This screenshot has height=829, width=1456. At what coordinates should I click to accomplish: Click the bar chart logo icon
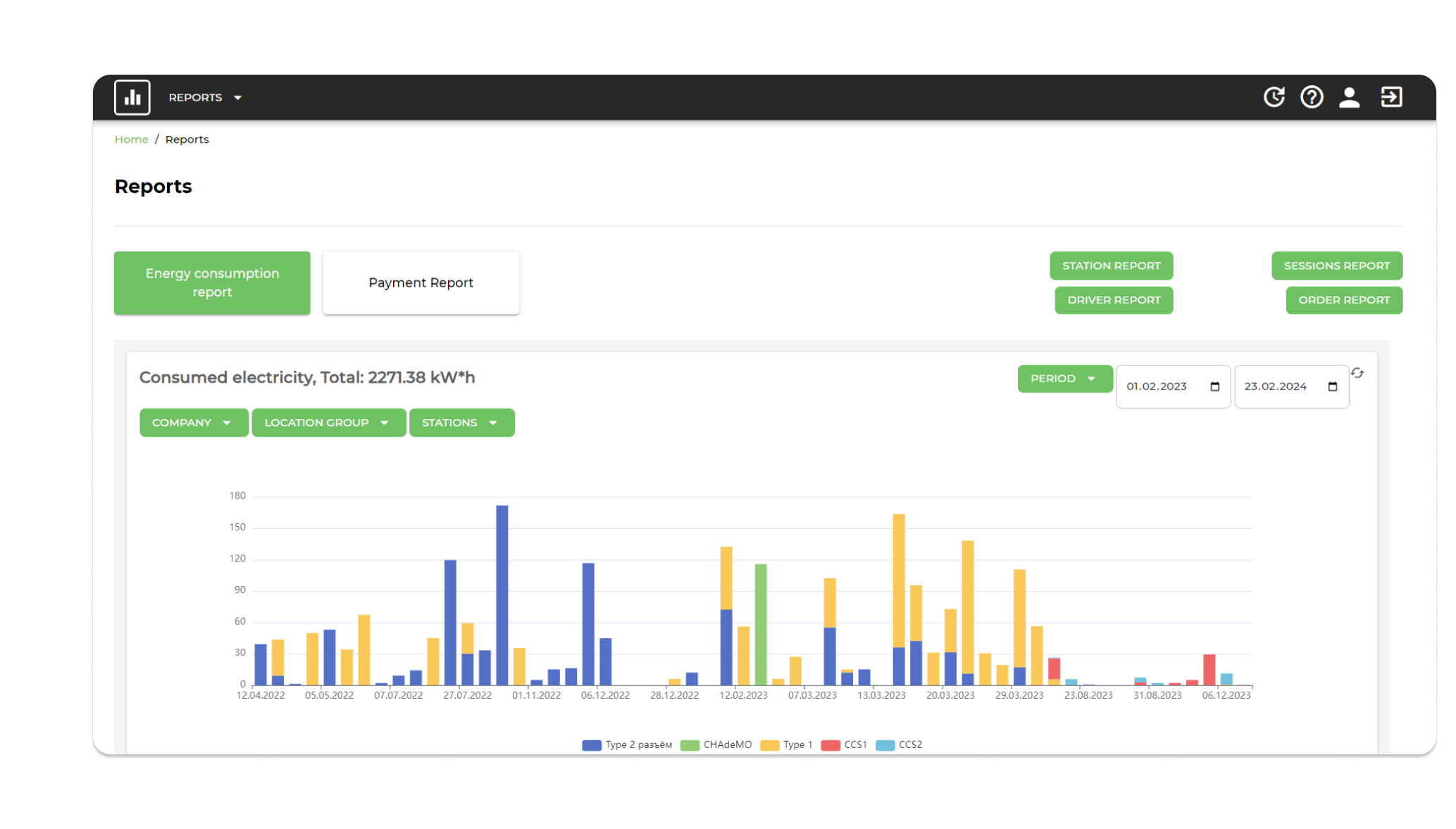(132, 97)
